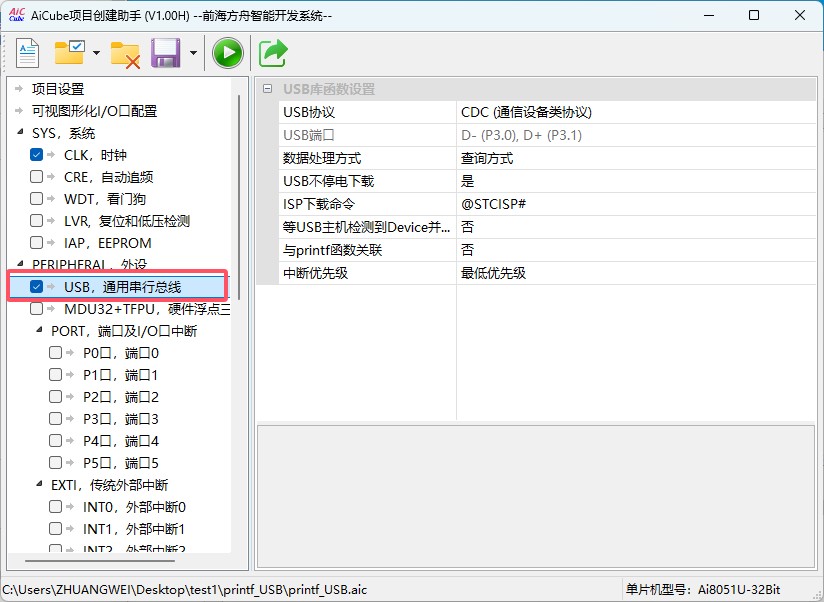Toggle the P0 port checkbox

55,352
